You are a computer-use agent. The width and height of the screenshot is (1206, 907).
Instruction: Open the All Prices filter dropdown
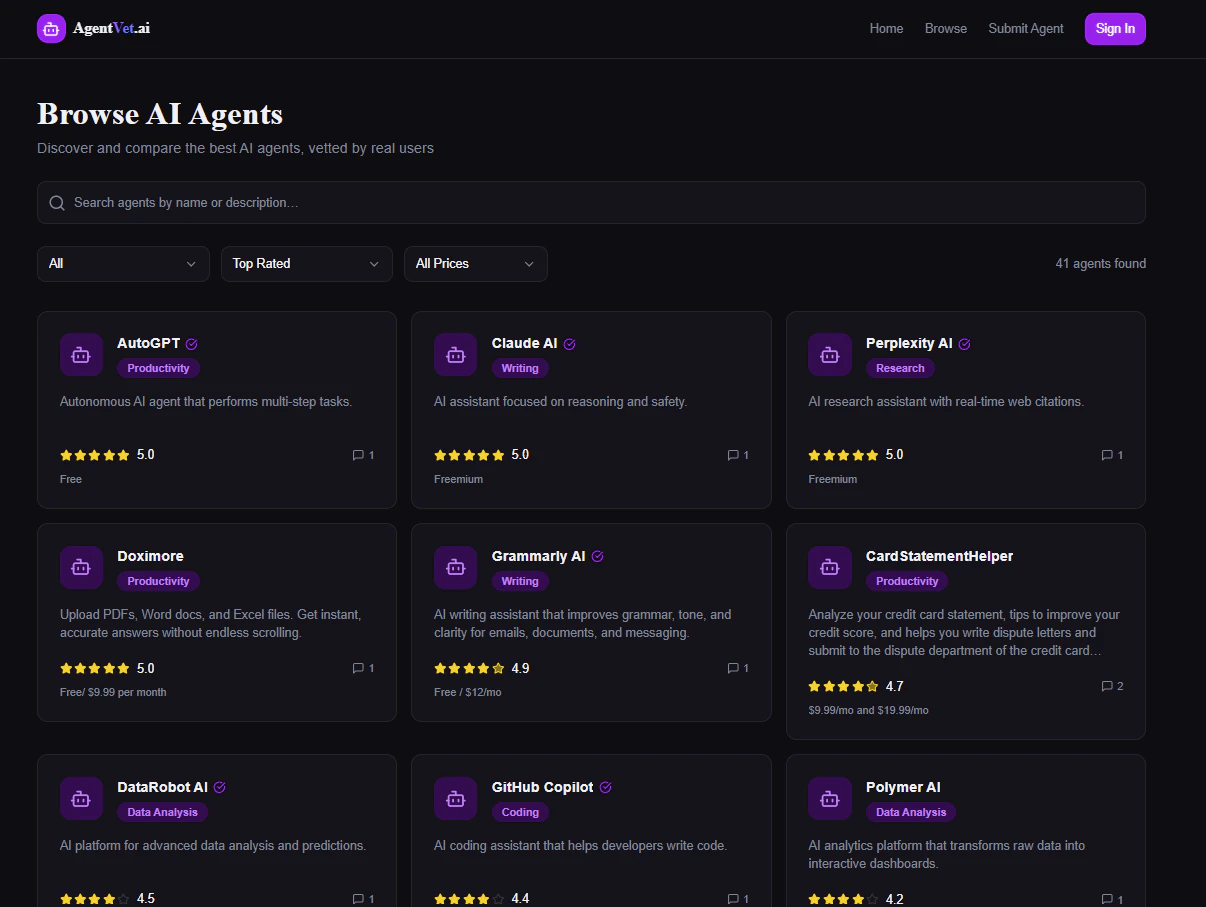tap(476, 264)
